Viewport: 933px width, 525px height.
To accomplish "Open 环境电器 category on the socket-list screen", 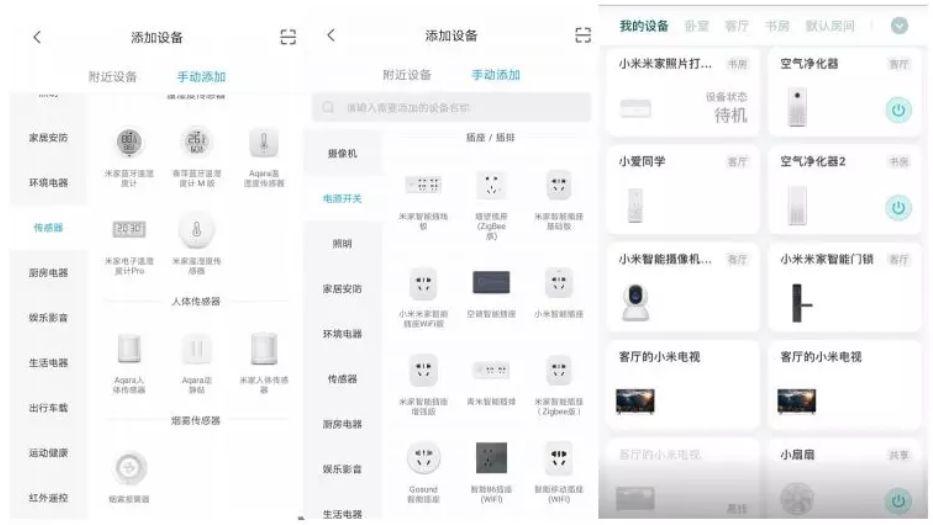I will point(343,333).
